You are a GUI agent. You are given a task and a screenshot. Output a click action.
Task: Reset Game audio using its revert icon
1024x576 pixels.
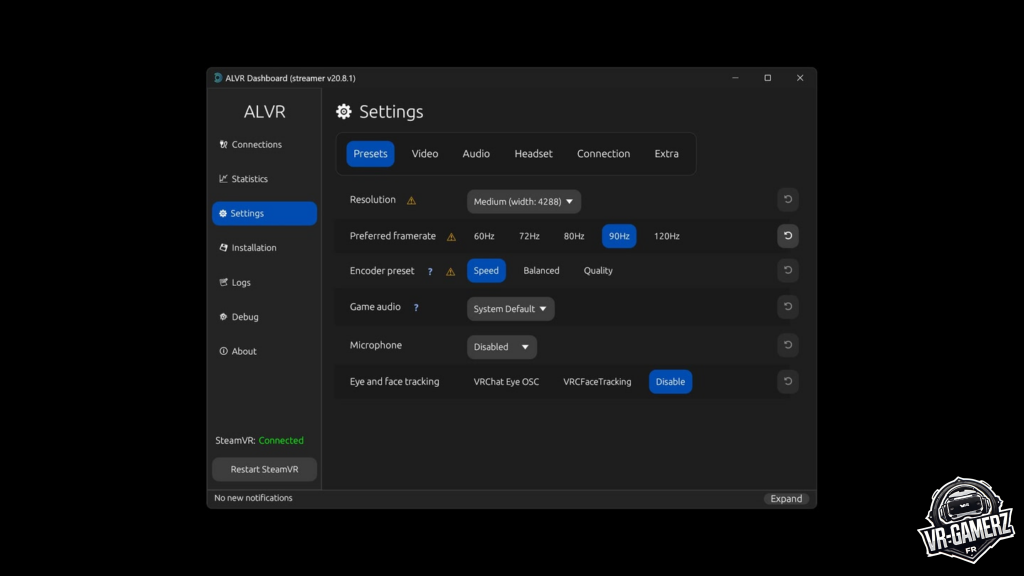coord(788,307)
